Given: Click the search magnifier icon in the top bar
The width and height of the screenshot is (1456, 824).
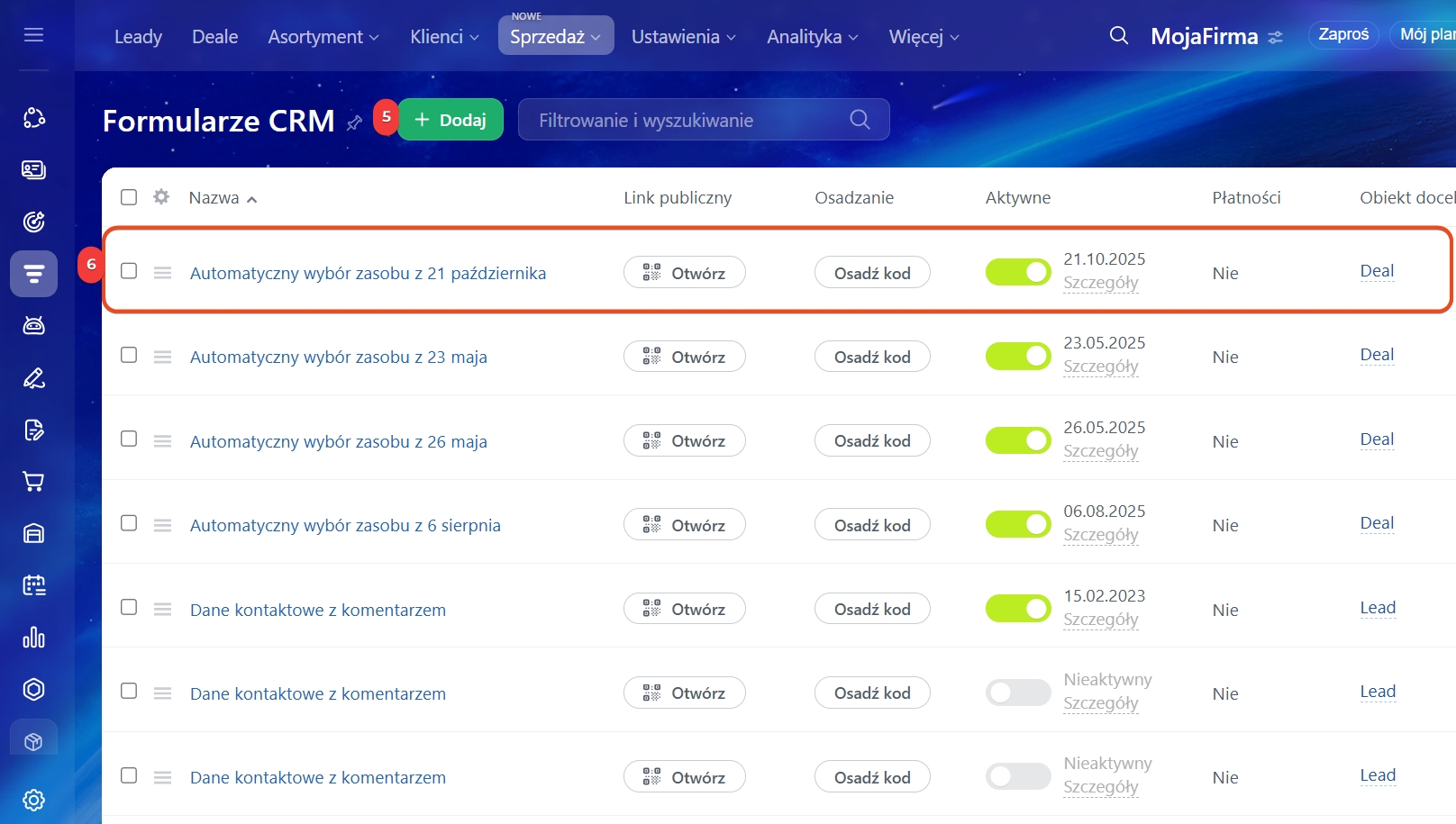Looking at the screenshot, I should point(1118,36).
